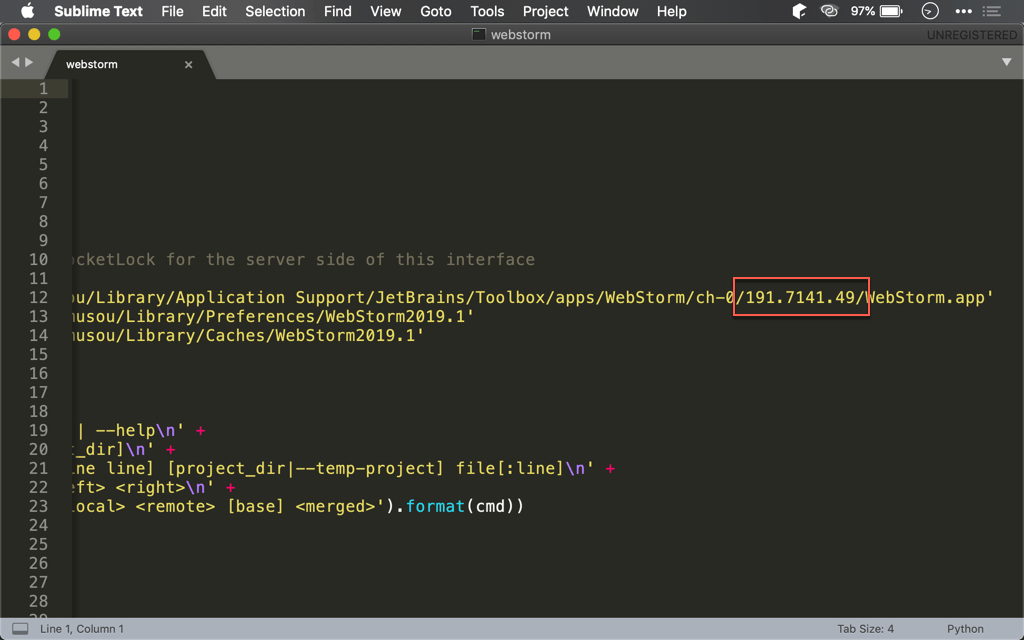Select the webstorm tab

pyautogui.click(x=91, y=63)
